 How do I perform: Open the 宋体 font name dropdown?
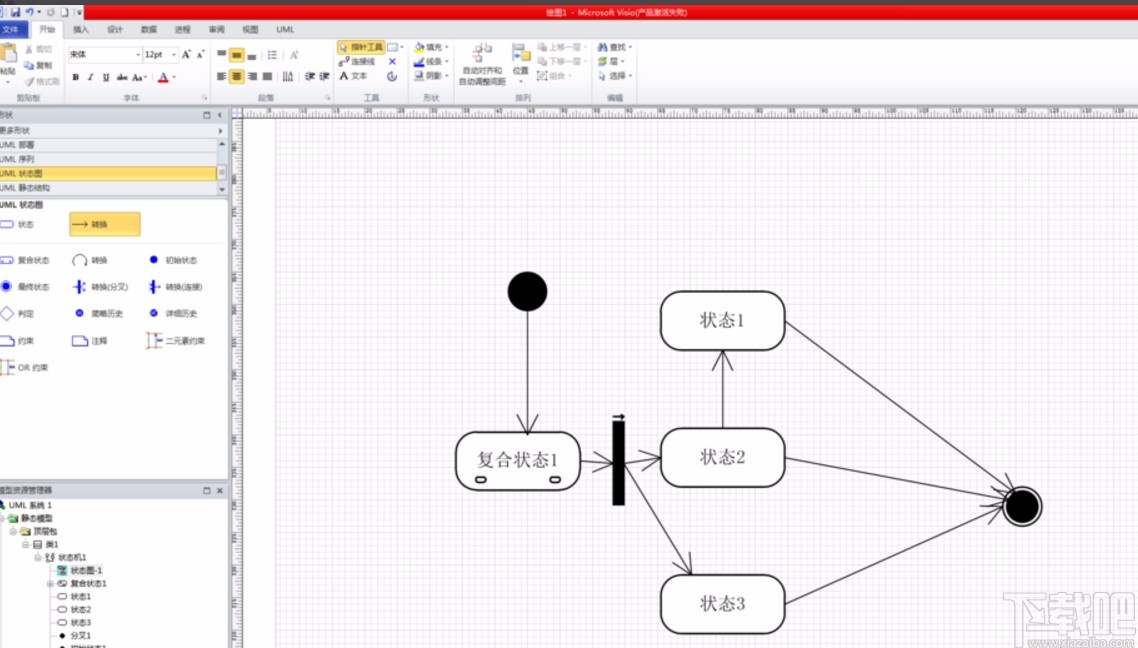[105, 54]
